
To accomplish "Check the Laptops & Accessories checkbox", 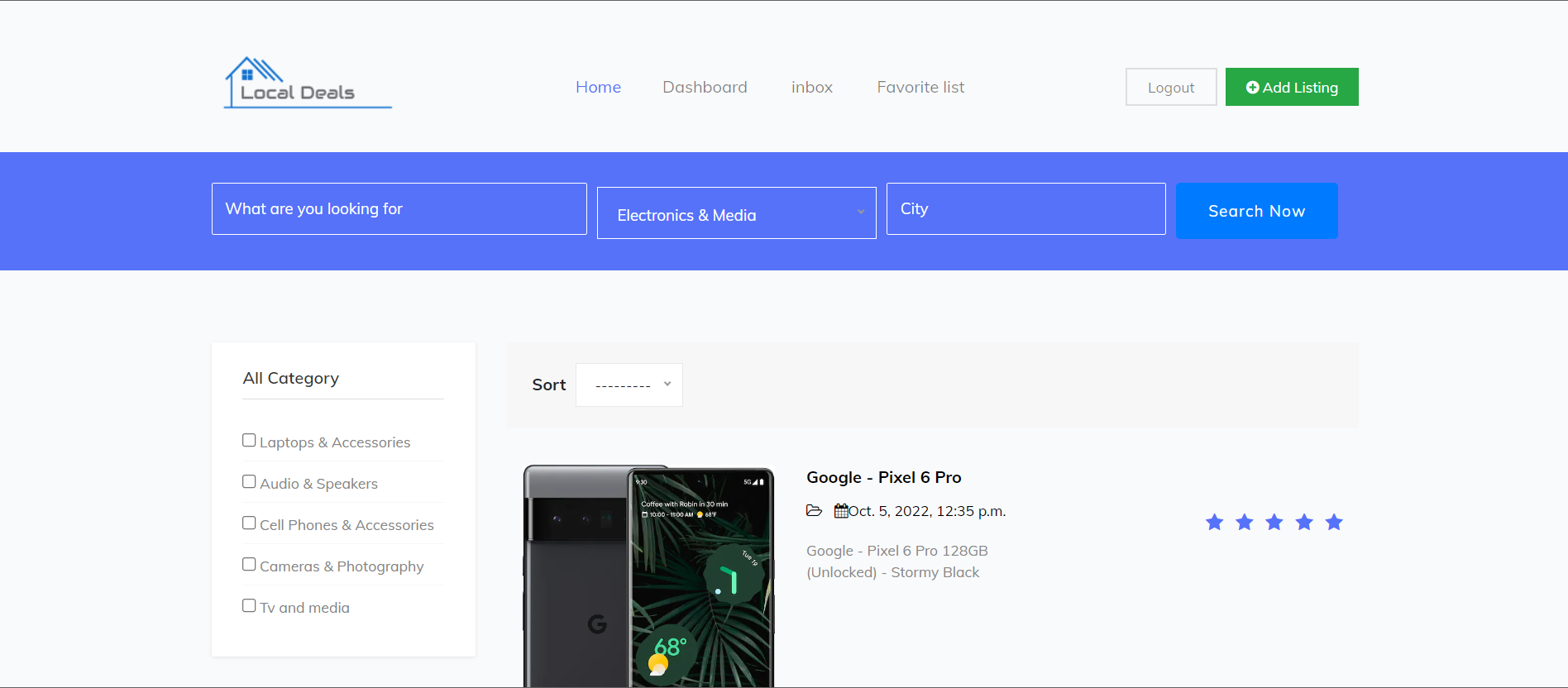I will pyautogui.click(x=249, y=440).
